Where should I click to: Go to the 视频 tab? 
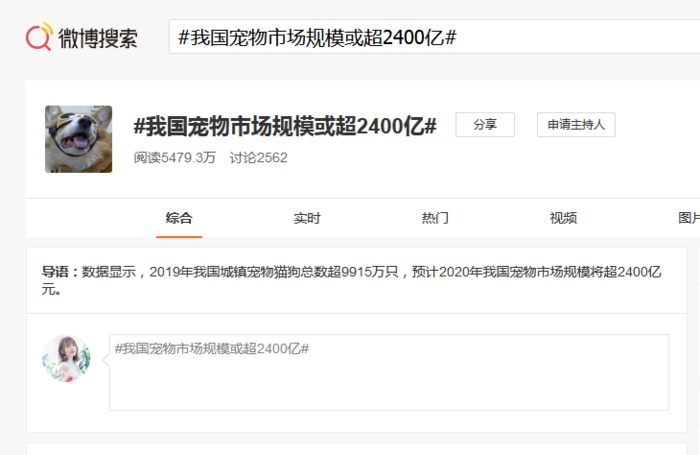coord(563,218)
